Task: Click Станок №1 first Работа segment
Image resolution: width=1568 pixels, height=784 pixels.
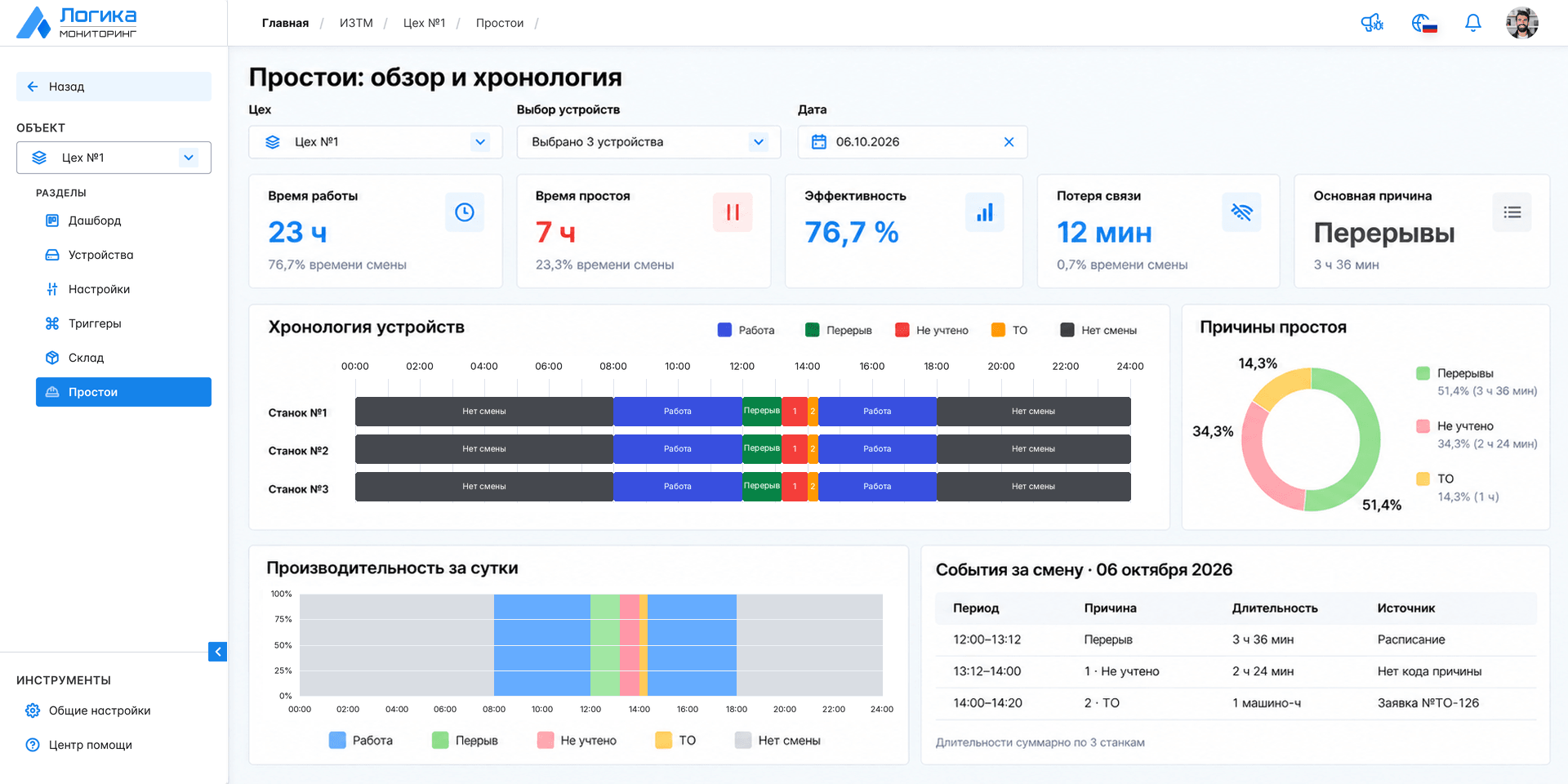Action: click(x=678, y=412)
